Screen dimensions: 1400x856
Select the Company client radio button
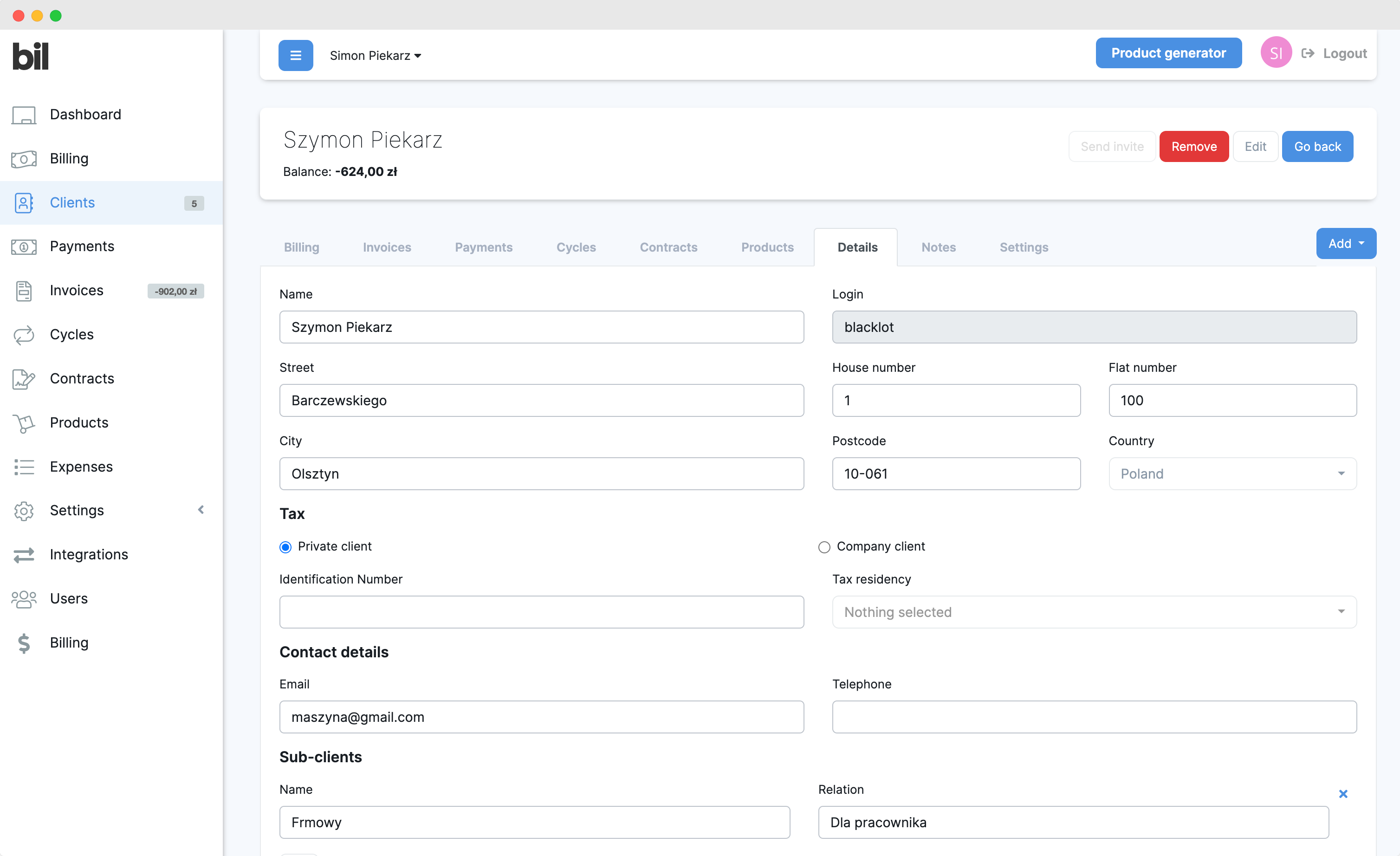tap(824, 546)
